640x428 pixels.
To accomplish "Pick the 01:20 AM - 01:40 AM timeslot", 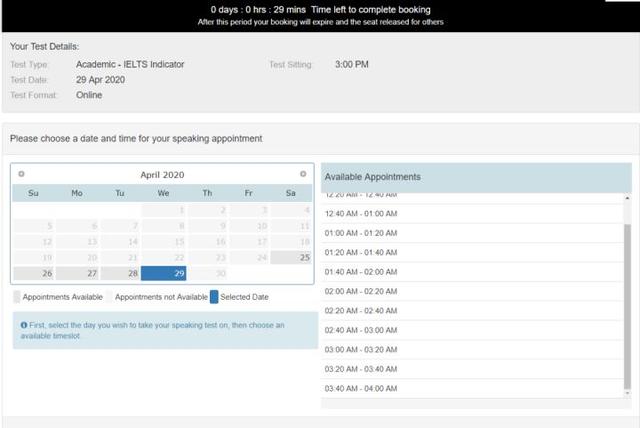I will pos(472,253).
